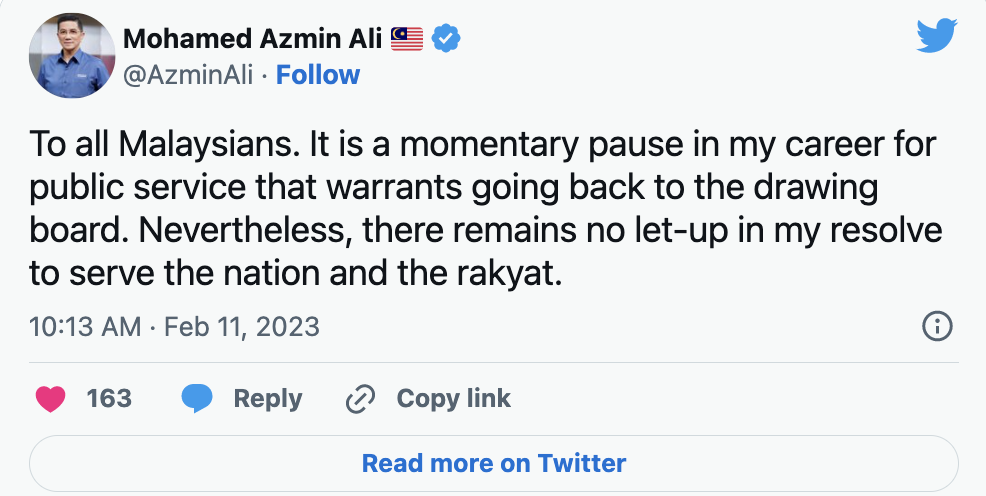Click the reply speech bubble icon
The height and width of the screenshot is (496, 986).
tap(197, 399)
